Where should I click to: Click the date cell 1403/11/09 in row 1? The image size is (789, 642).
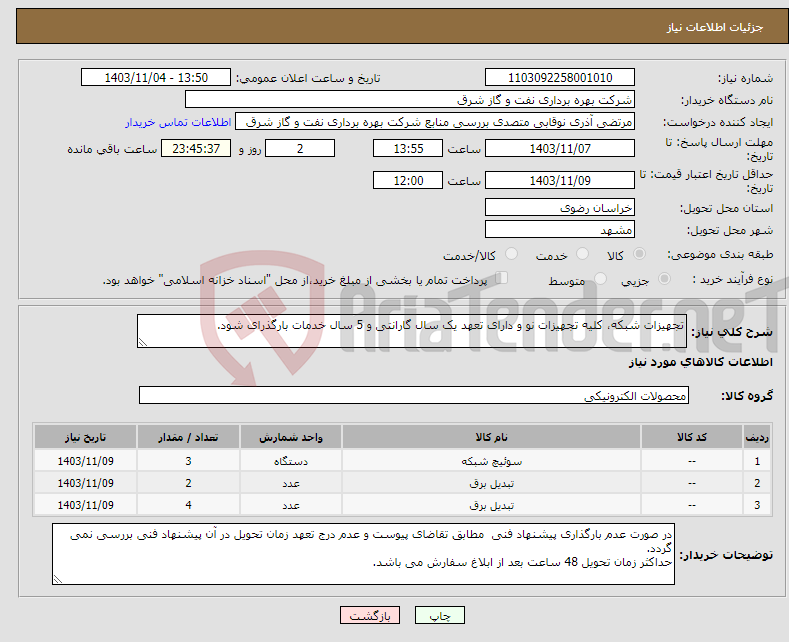tap(86, 461)
